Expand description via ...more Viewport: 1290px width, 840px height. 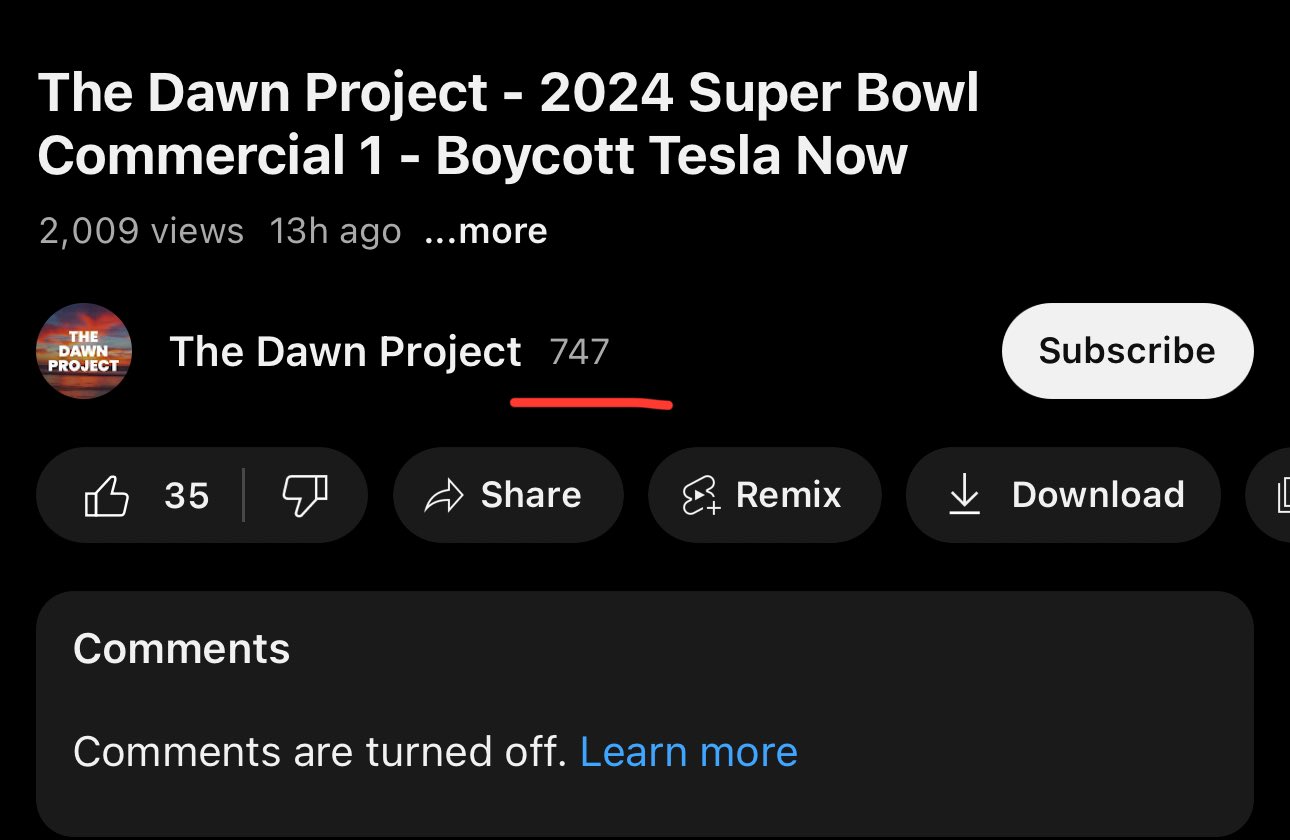[x=486, y=232]
